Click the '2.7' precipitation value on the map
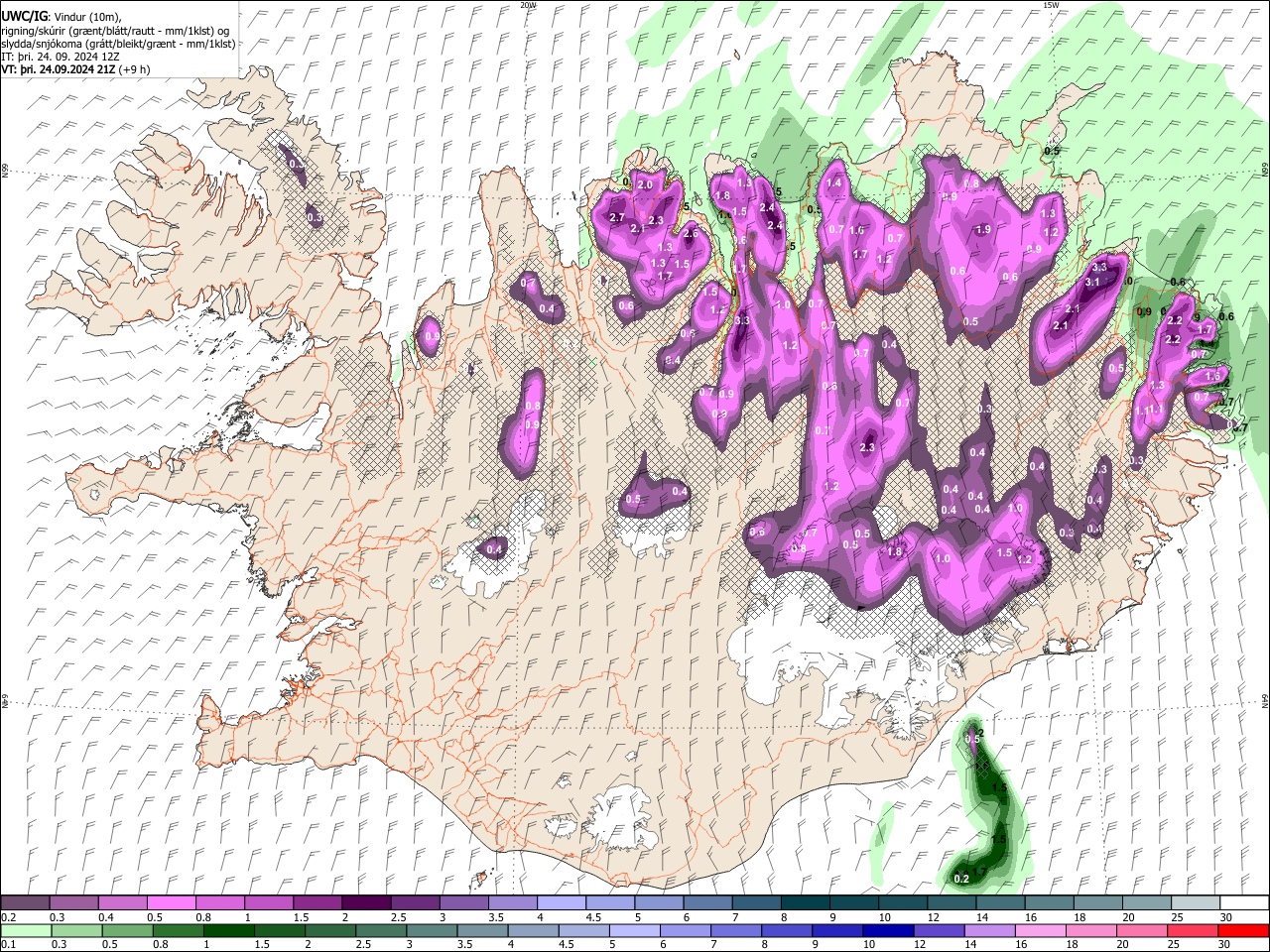 616,217
